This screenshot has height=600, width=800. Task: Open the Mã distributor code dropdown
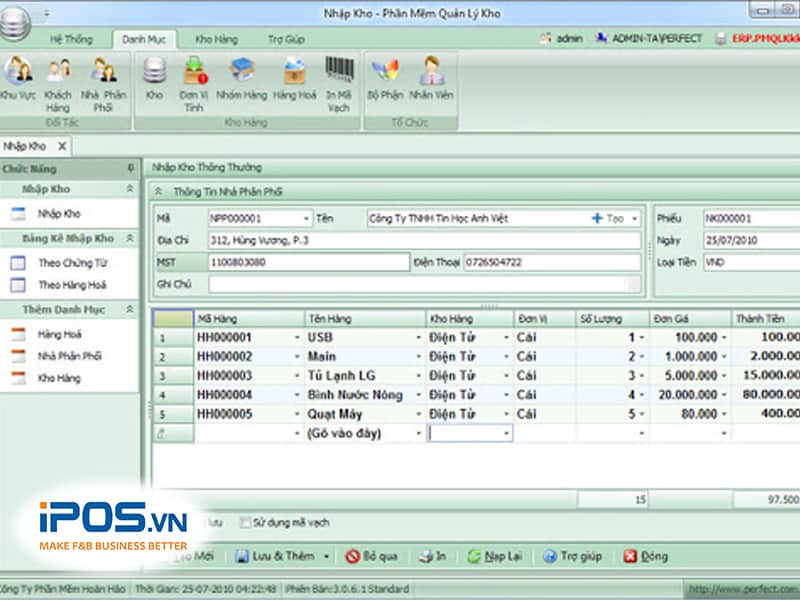tap(306, 218)
